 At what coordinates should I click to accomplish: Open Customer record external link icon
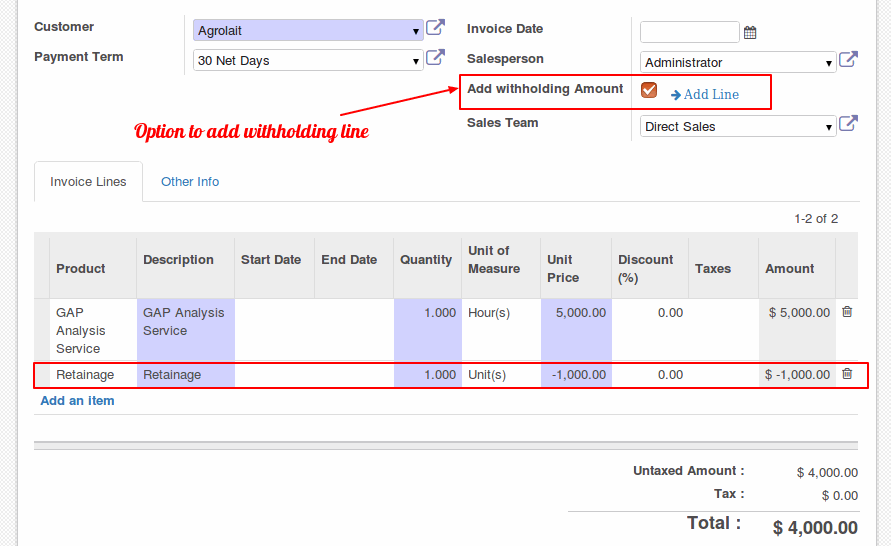coord(435,27)
